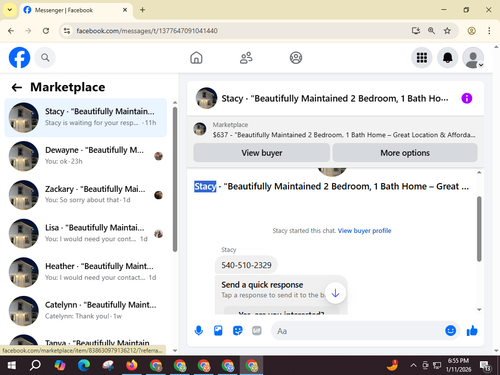Click the facebook.com address bar URL
This screenshot has height=375, width=500.
pyautogui.click(x=147, y=31)
